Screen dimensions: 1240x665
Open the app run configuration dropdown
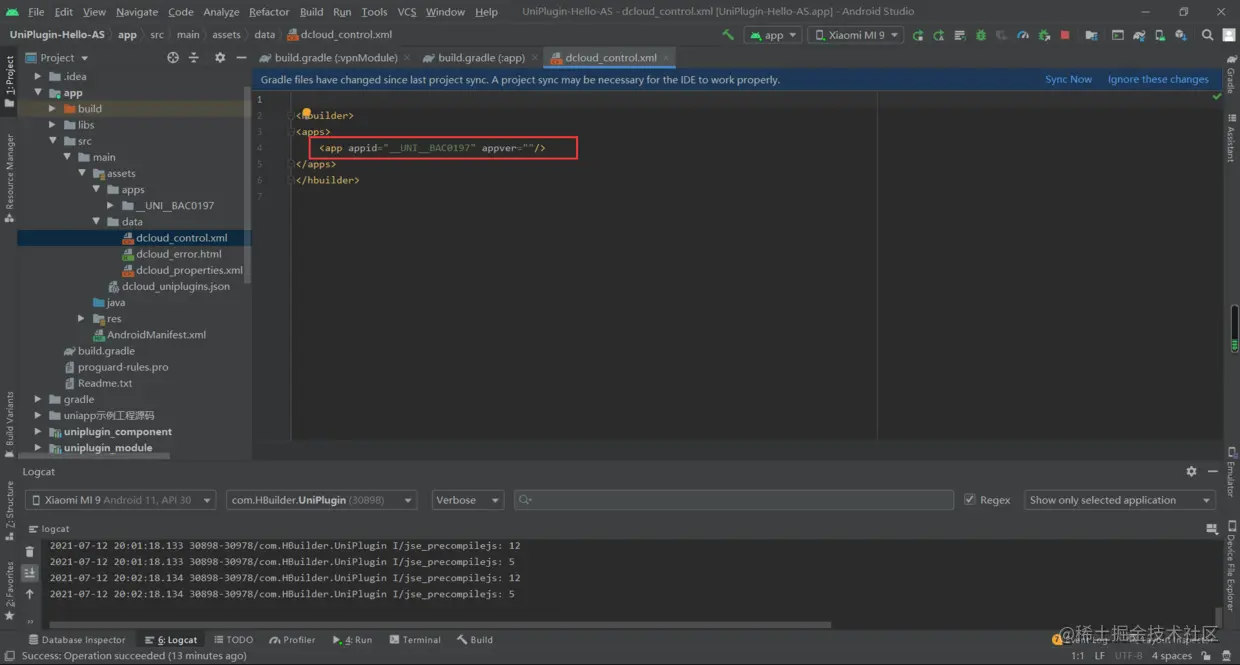(773, 35)
